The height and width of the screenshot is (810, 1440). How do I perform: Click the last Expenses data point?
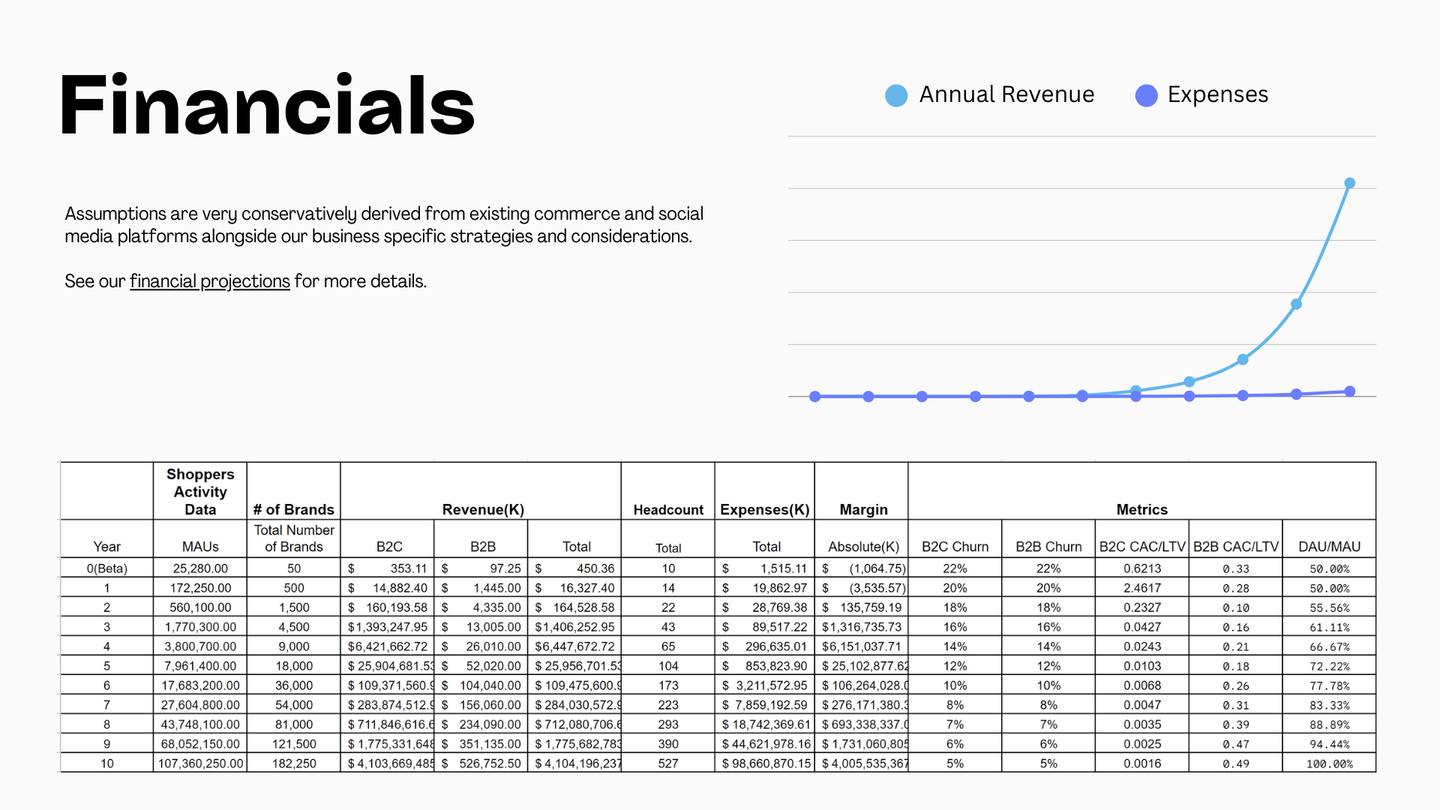click(1349, 391)
